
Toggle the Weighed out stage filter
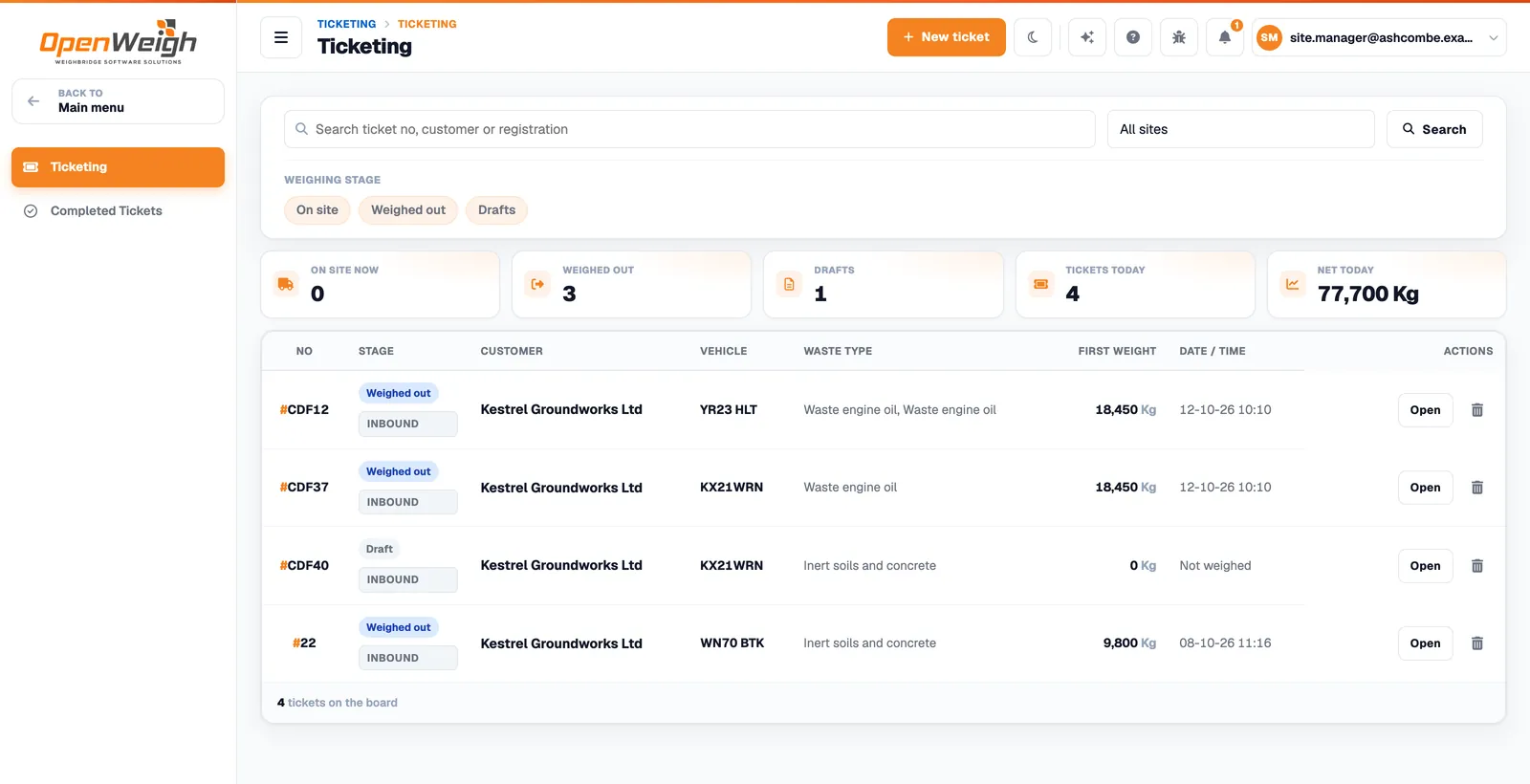tap(408, 210)
